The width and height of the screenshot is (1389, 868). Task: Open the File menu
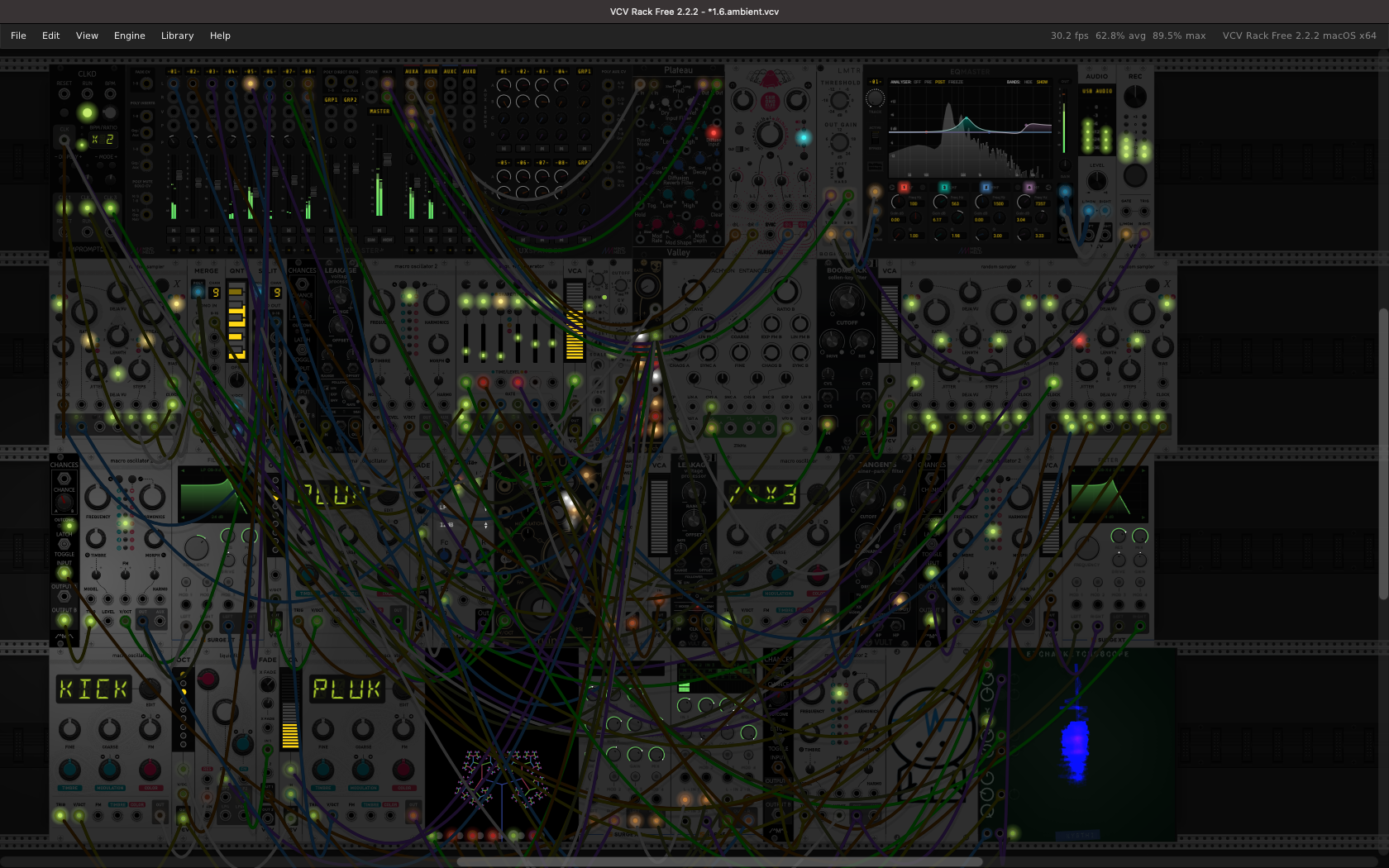18,36
